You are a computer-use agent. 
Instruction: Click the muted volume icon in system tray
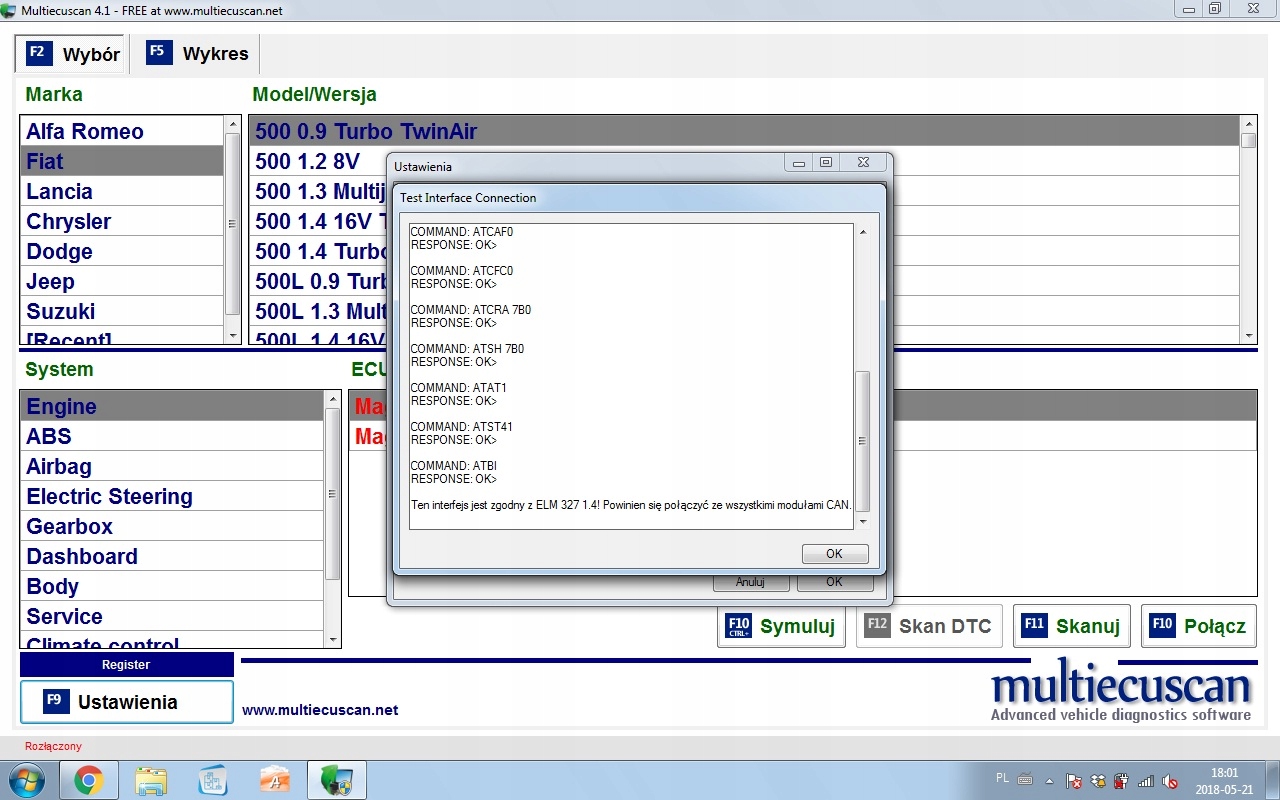tap(1170, 780)
